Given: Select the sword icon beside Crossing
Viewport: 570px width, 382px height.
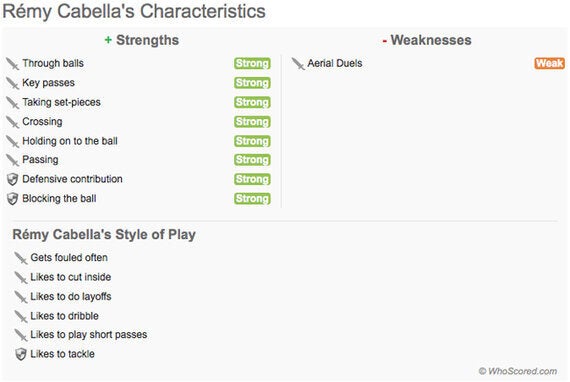Looking at the screenshot, I should [12, 122].
